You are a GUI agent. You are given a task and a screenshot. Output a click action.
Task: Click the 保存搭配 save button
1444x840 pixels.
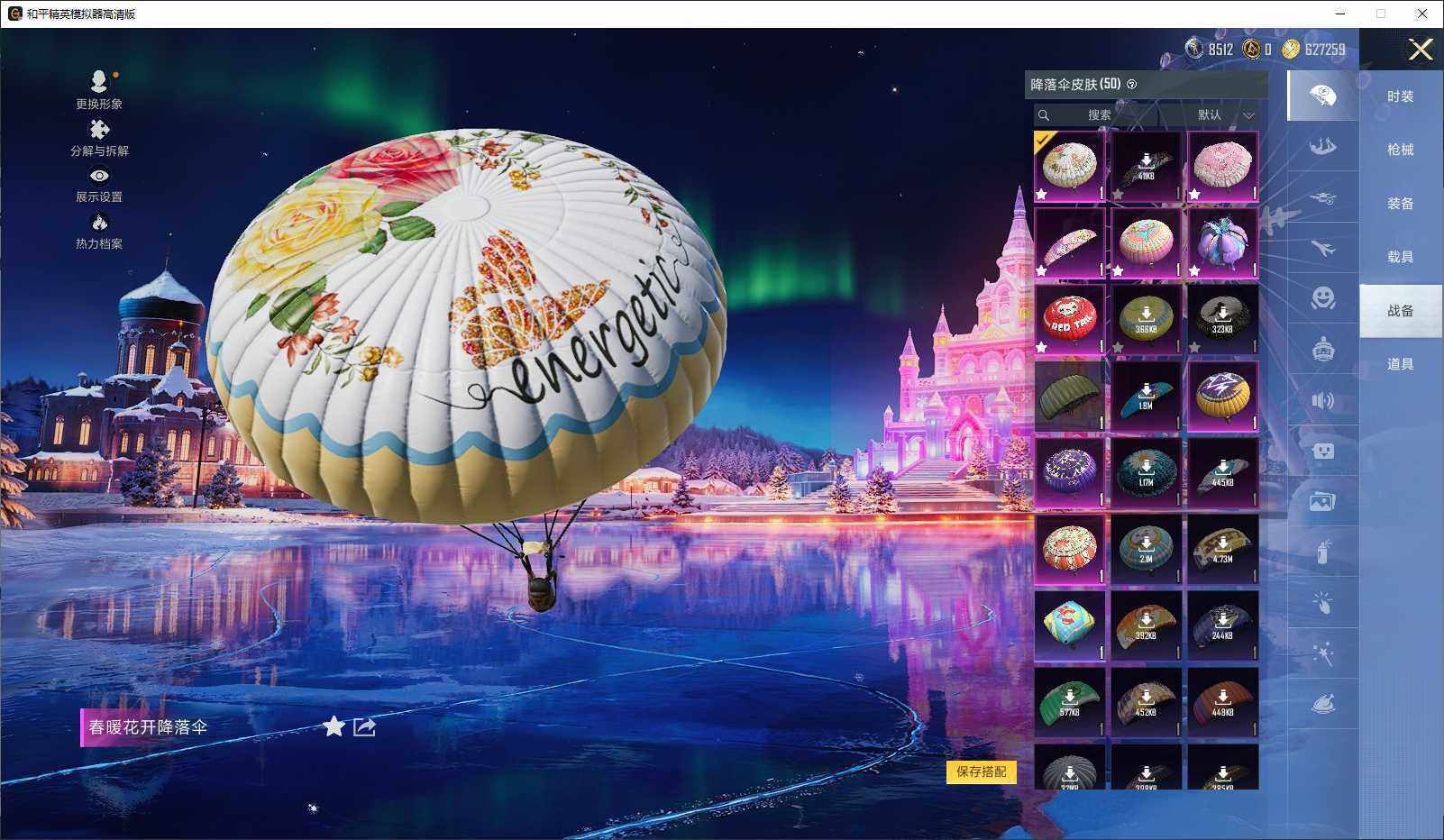982,773
